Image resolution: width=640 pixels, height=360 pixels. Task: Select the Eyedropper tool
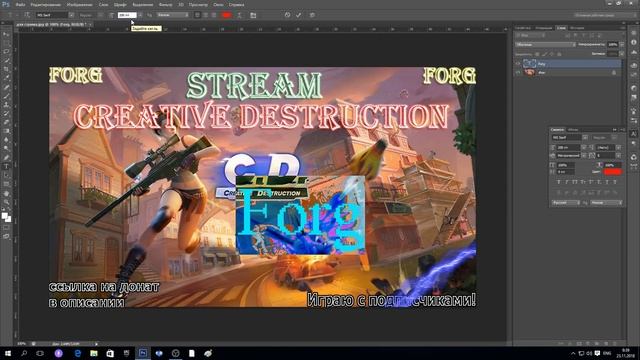tap(6, 78)
